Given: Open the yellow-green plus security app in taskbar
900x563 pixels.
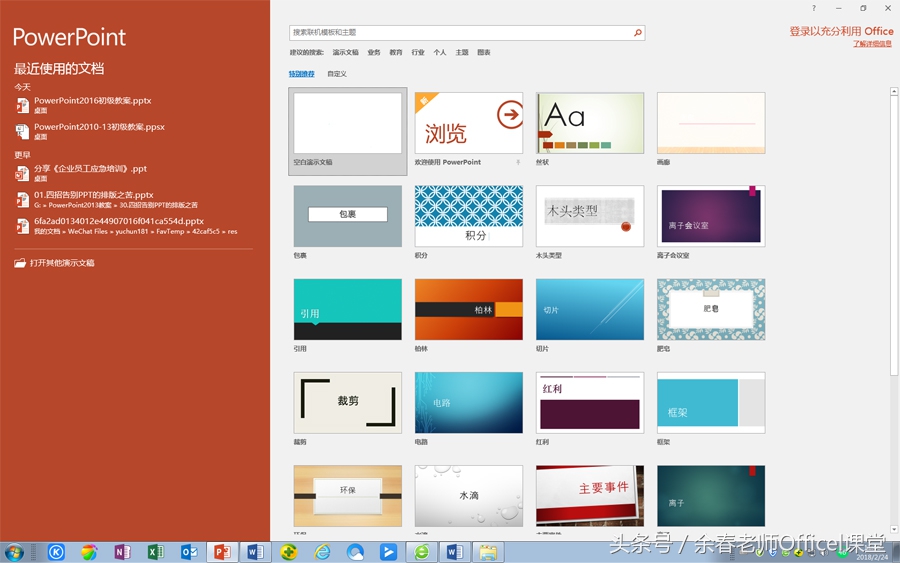Looking at the screenshot, I should click(x=289, y=552).
